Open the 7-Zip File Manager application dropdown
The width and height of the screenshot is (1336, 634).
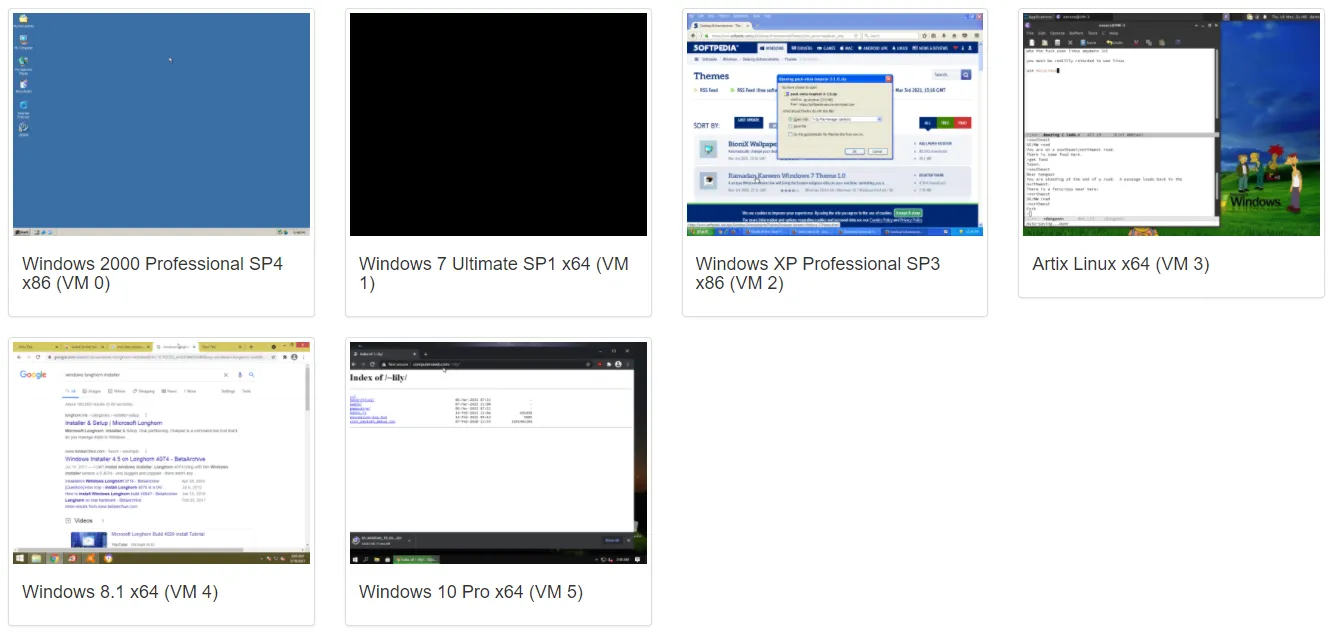(879, 119)
